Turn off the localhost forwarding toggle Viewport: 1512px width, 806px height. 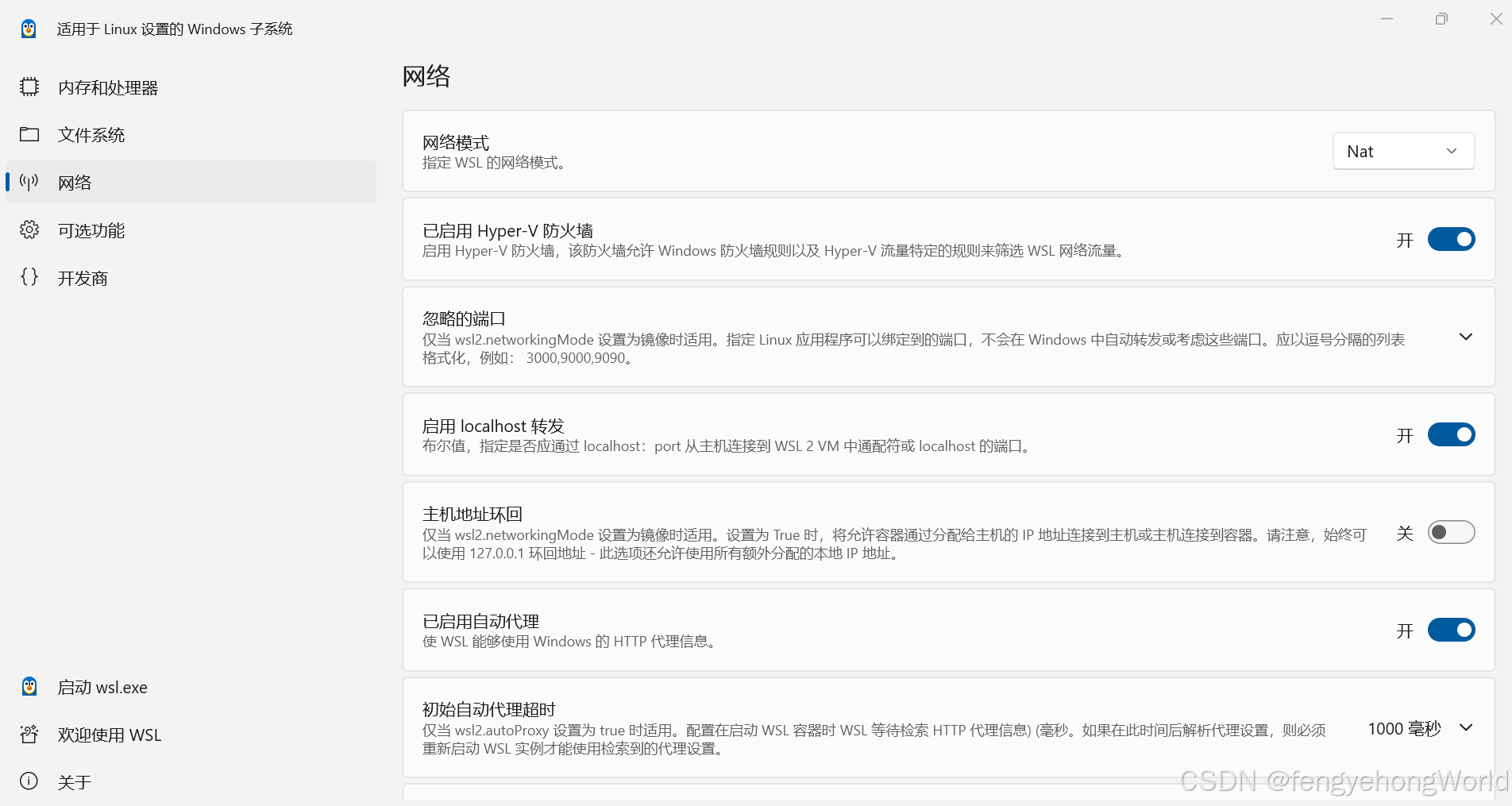pos(1451,434)
